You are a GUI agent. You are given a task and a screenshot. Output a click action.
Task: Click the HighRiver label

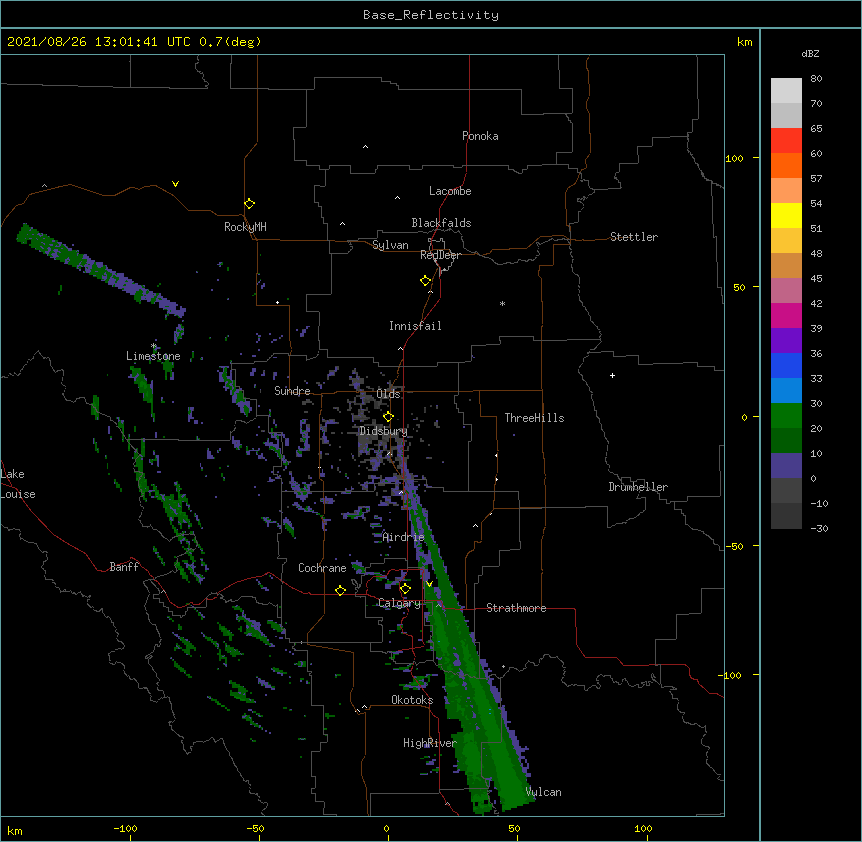coord(430,743)
